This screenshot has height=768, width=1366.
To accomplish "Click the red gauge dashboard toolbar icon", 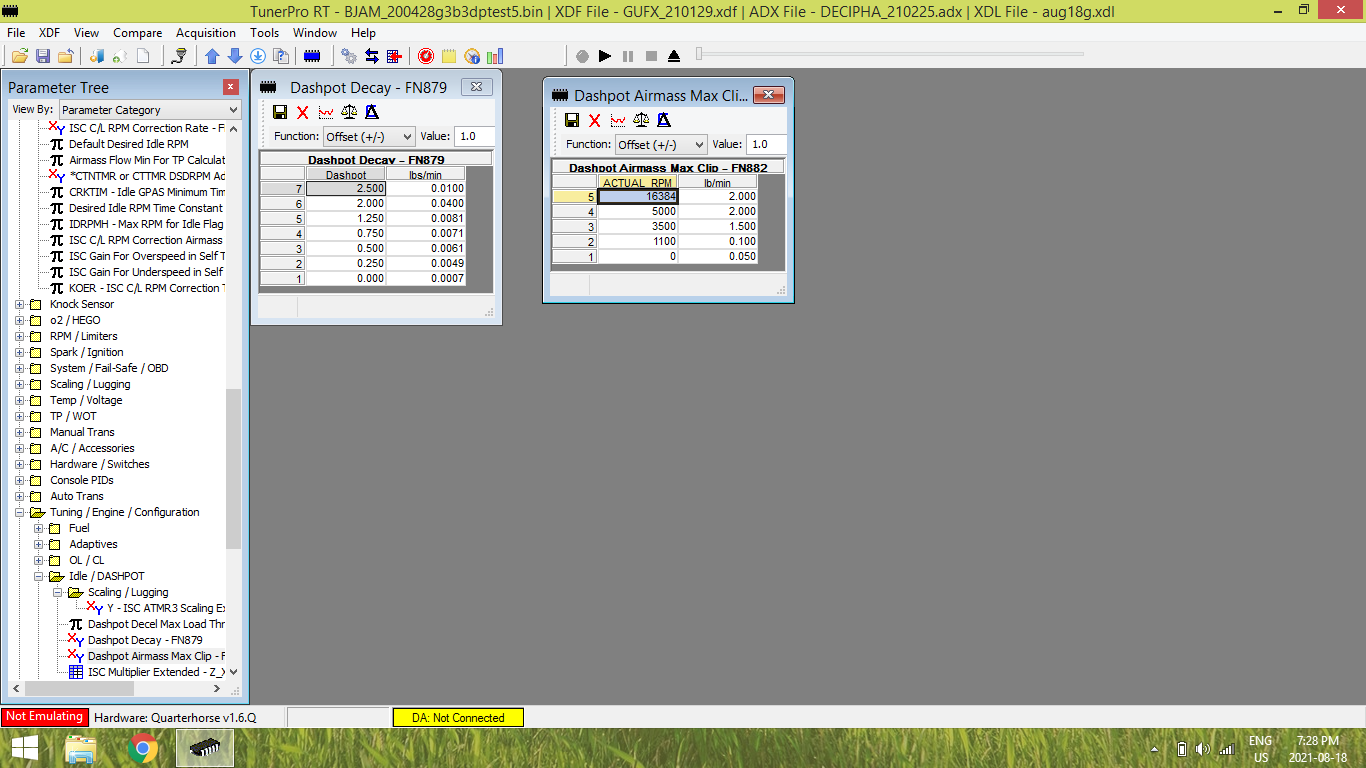I will coord(426,56).
